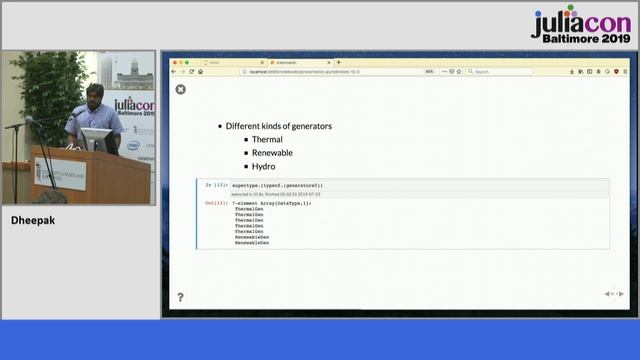Click the red shield extension icon
The width and height of the screenshot is (640, 360).
[x=616, y=71]
